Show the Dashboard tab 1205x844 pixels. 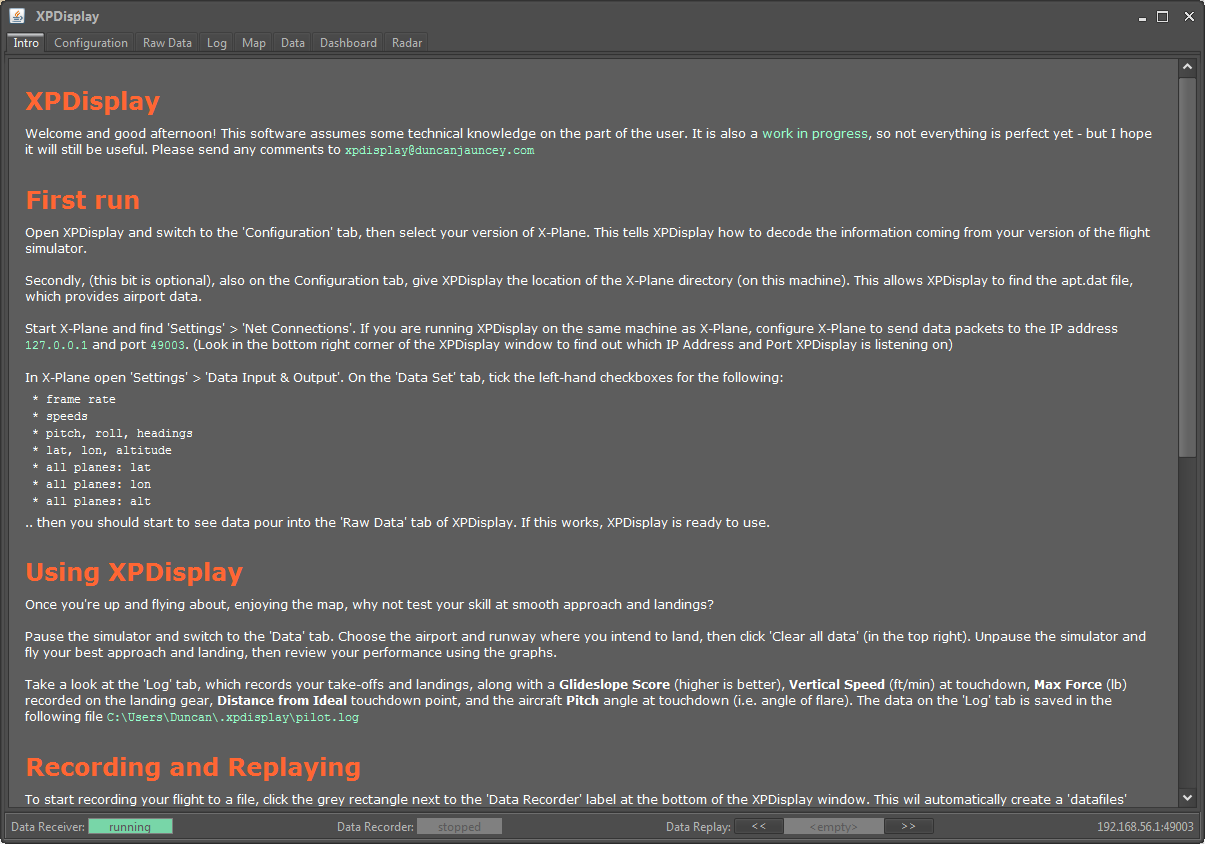tap(348, 43)
